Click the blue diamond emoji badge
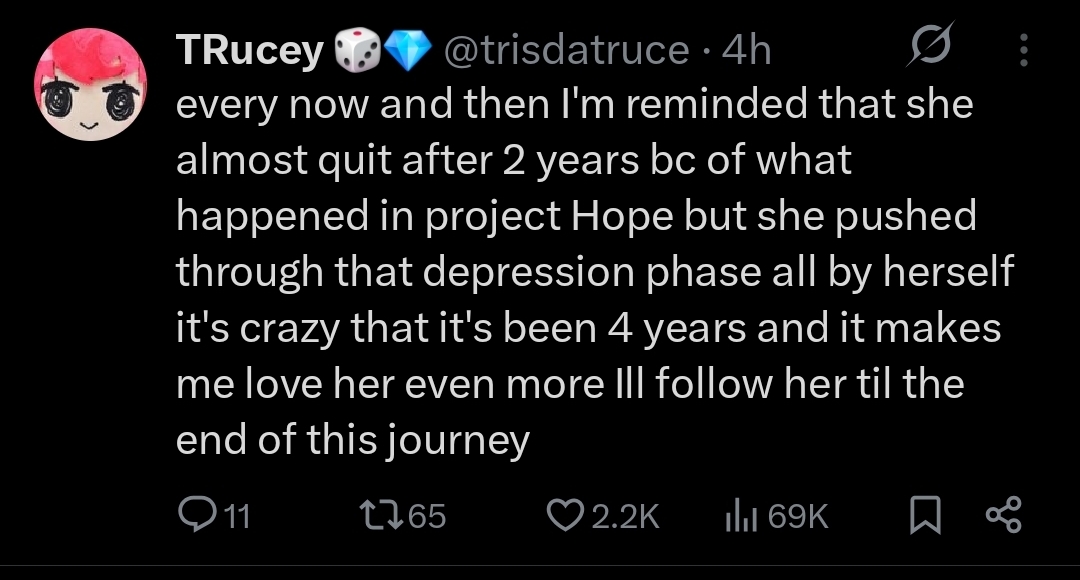This screenshot has width=1080, height=580. coord(407,51)
